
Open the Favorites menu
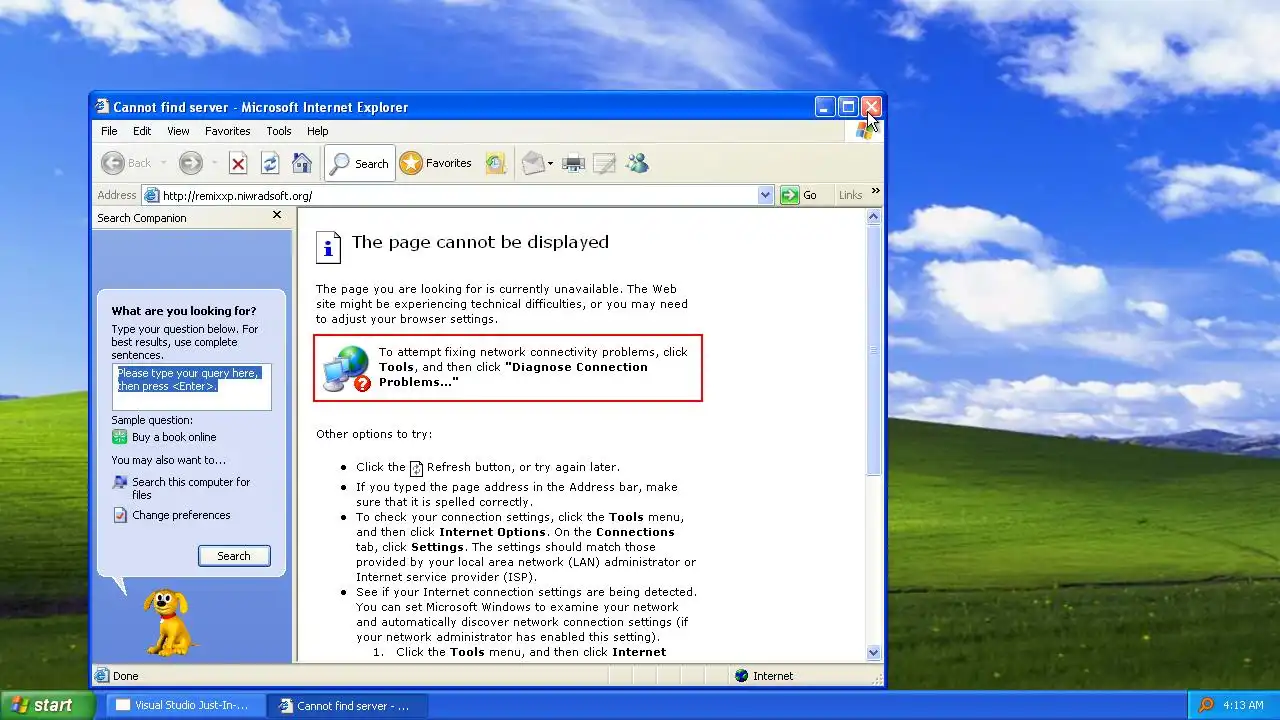228,131
